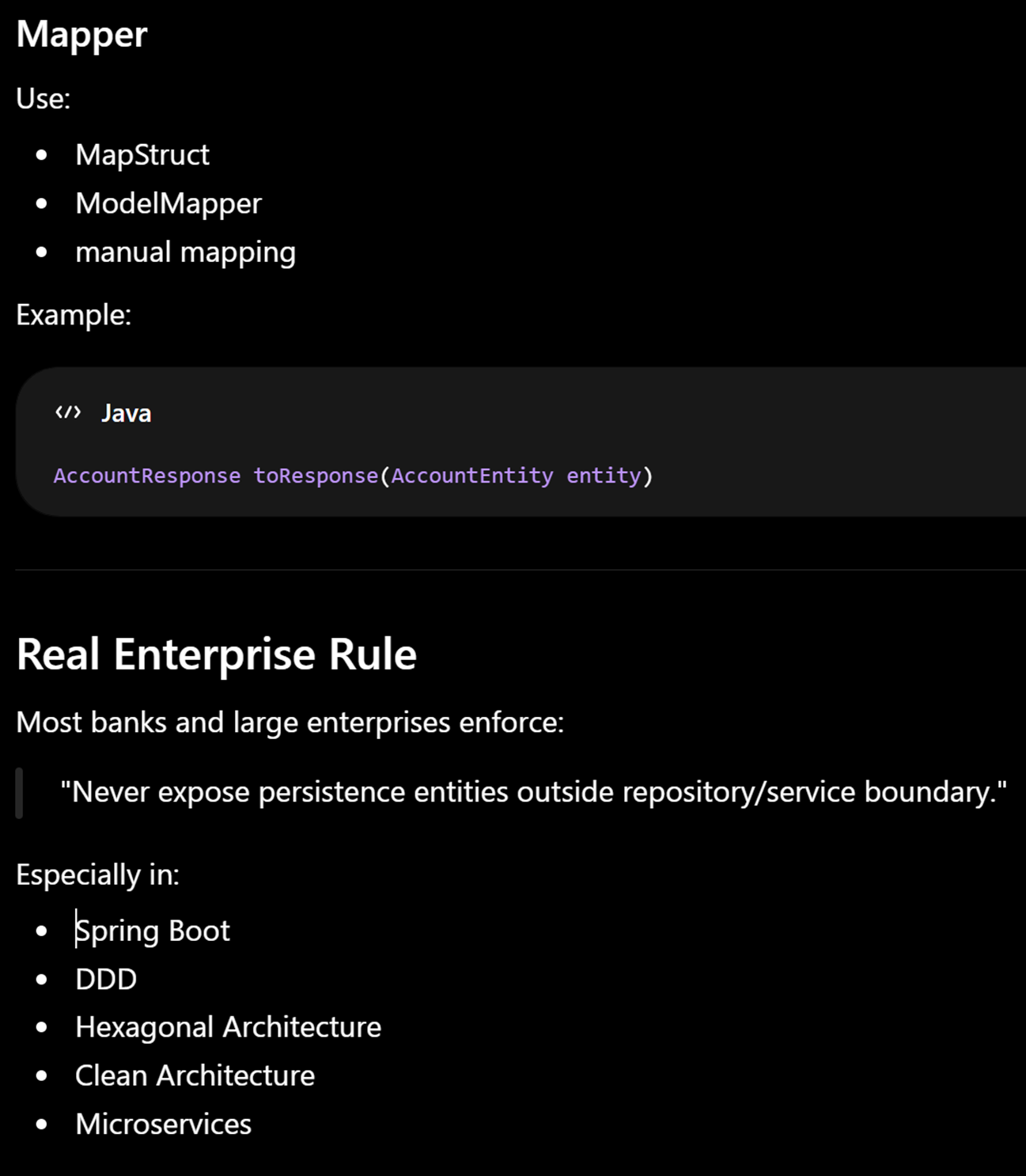Screen dimensions: 1026x1176
Task: Click the Hexagonal Architecture bullet
Action: (228, 1027)
